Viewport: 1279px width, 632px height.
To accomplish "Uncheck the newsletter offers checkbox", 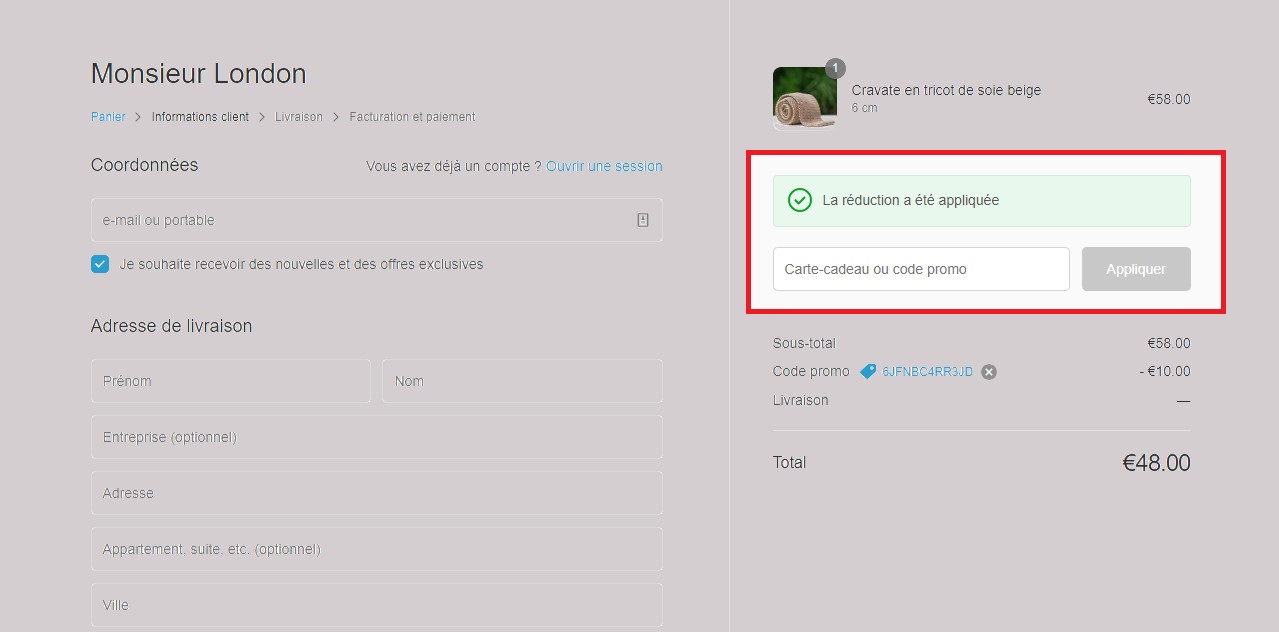I will point(100,264).
